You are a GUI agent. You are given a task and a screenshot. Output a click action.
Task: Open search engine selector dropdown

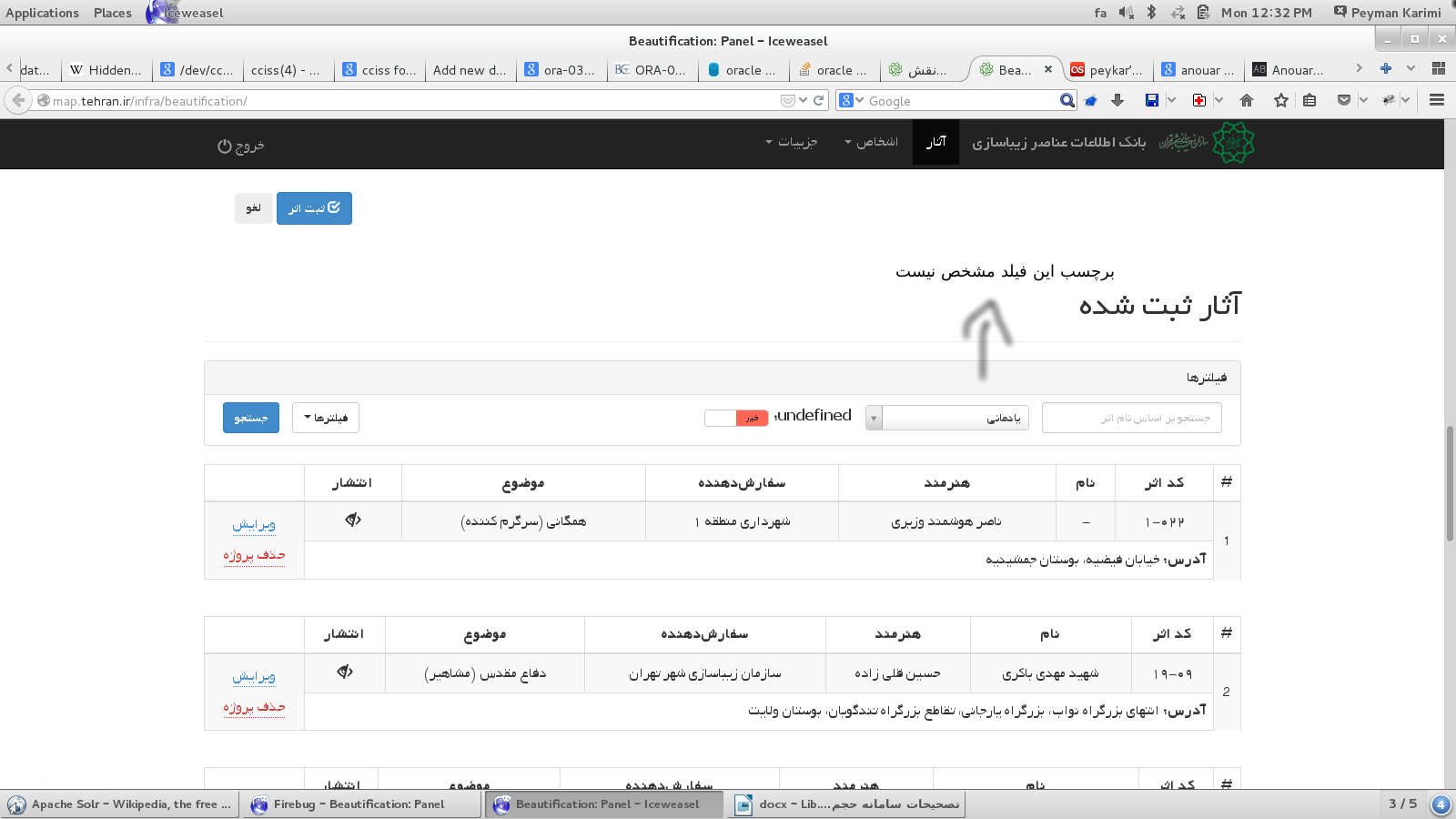(x=851, y=101)
